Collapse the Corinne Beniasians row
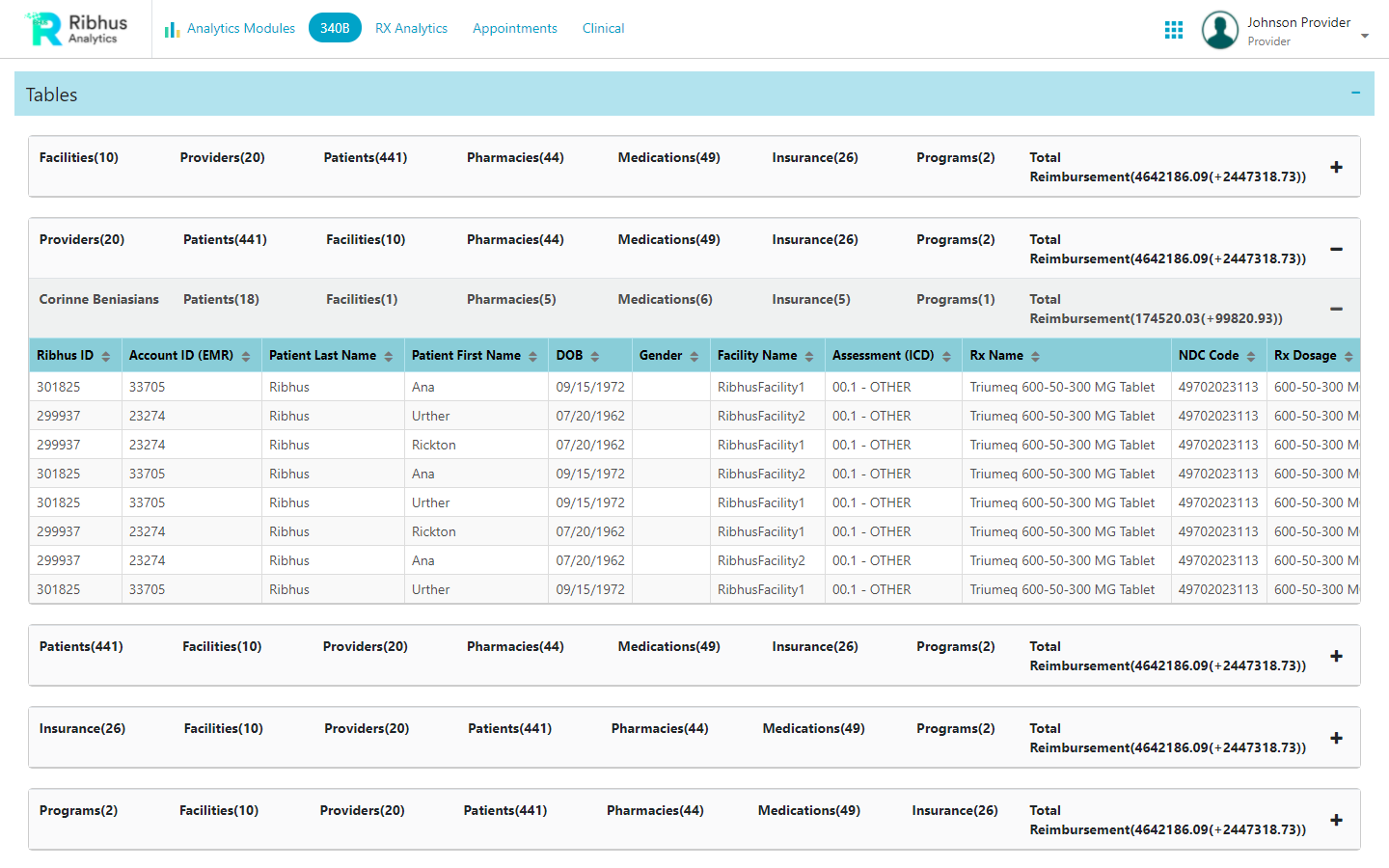This screenshot has width=1389, height=868. point(1336,309)
